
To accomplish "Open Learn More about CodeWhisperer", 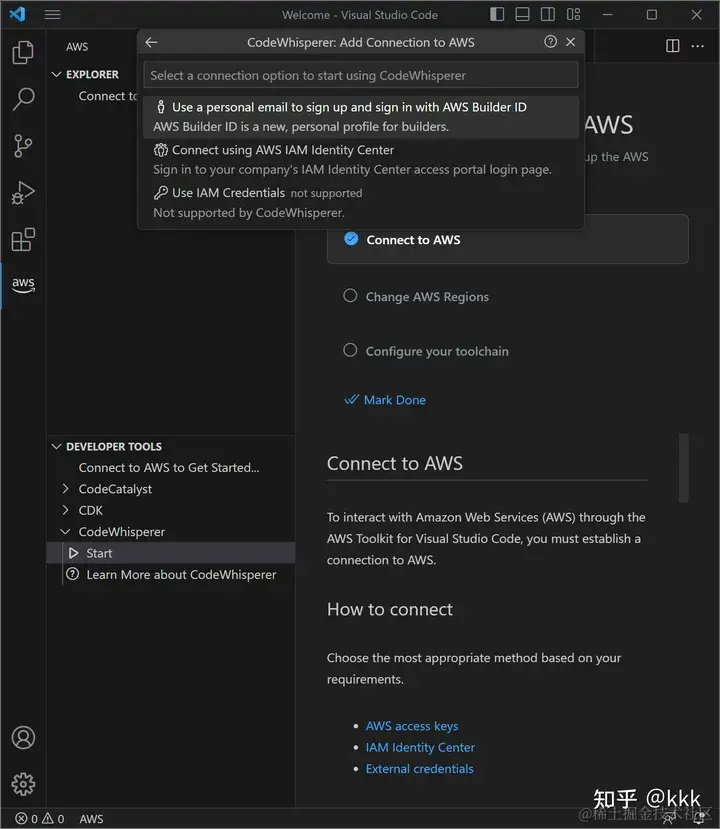I will [x=181, y=575].
